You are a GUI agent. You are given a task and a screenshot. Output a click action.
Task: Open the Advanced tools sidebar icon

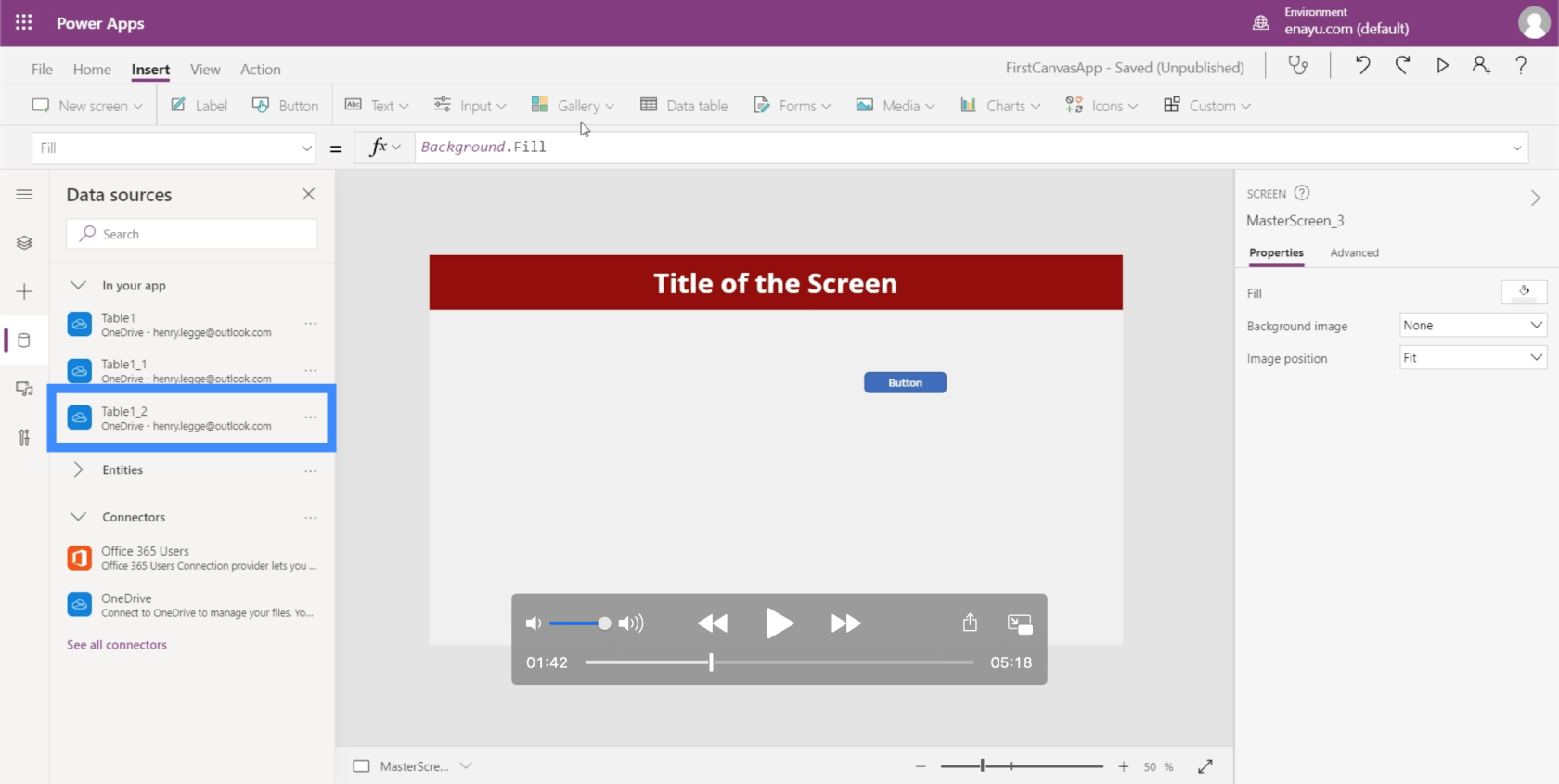coord(24,437)
